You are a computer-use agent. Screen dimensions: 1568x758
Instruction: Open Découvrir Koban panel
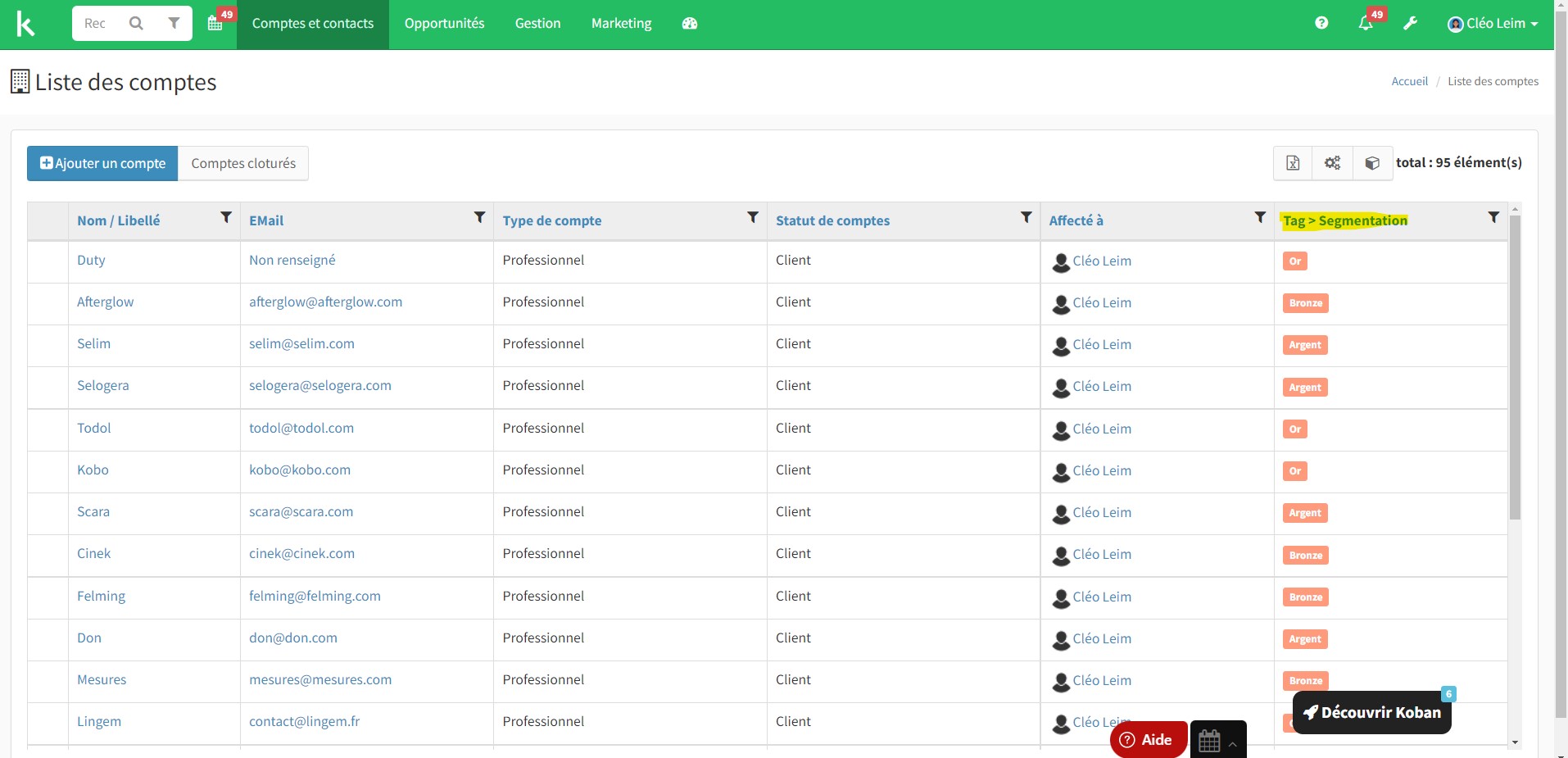tap(1371, 712)
